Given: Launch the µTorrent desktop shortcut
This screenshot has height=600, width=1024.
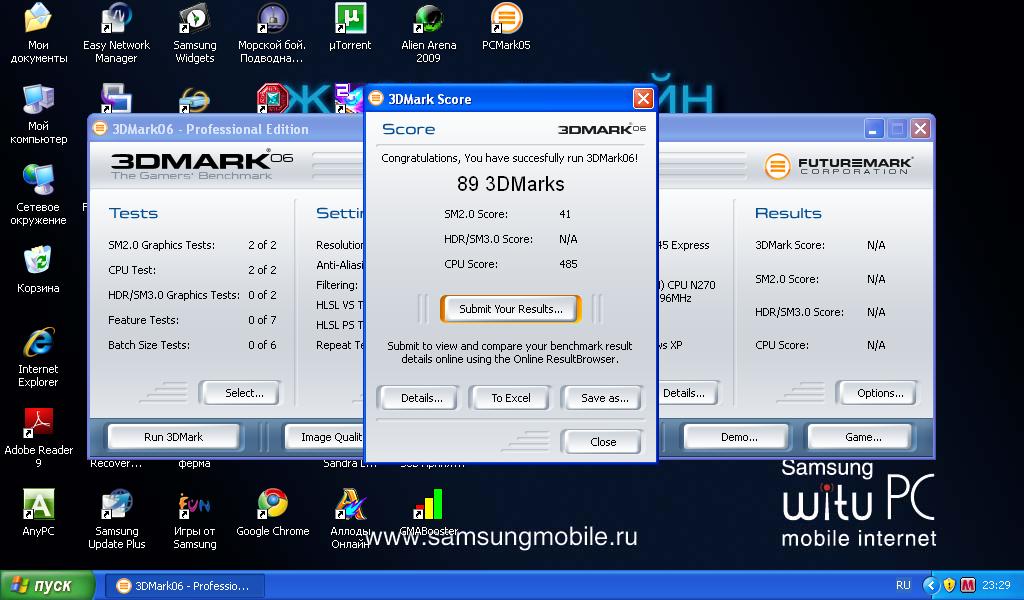Looking at the screenshot, I should point(350,27).
